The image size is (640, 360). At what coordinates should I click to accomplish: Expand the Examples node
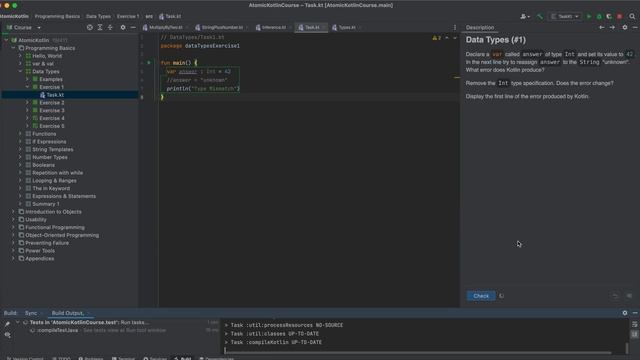[x=27, y=79]
